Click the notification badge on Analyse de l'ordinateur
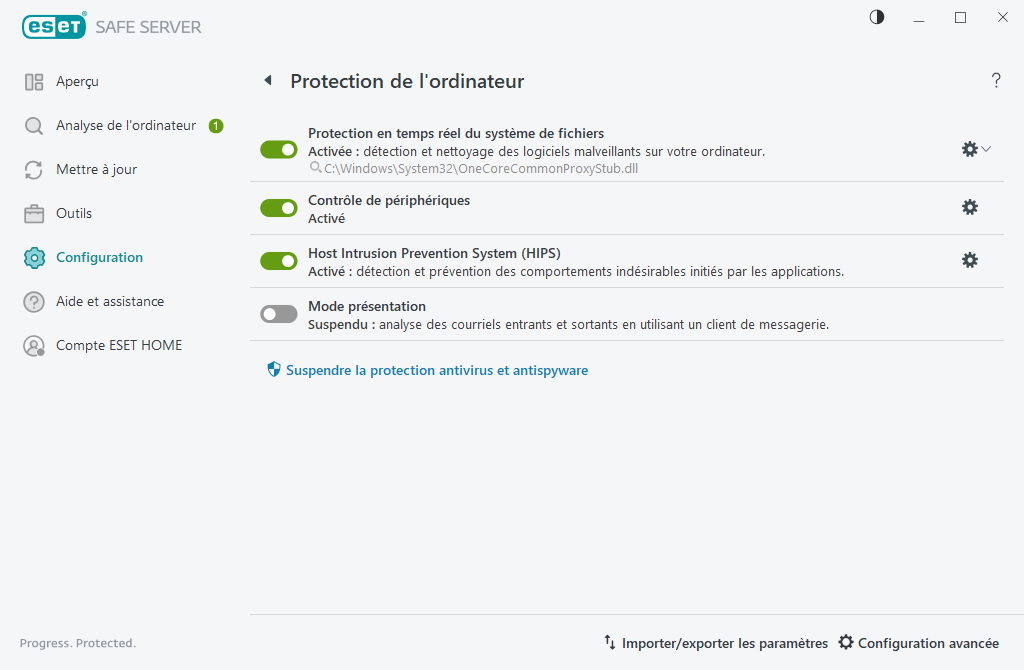The width and height of the screenshot is (1024, 670). [x=216, y=125]
